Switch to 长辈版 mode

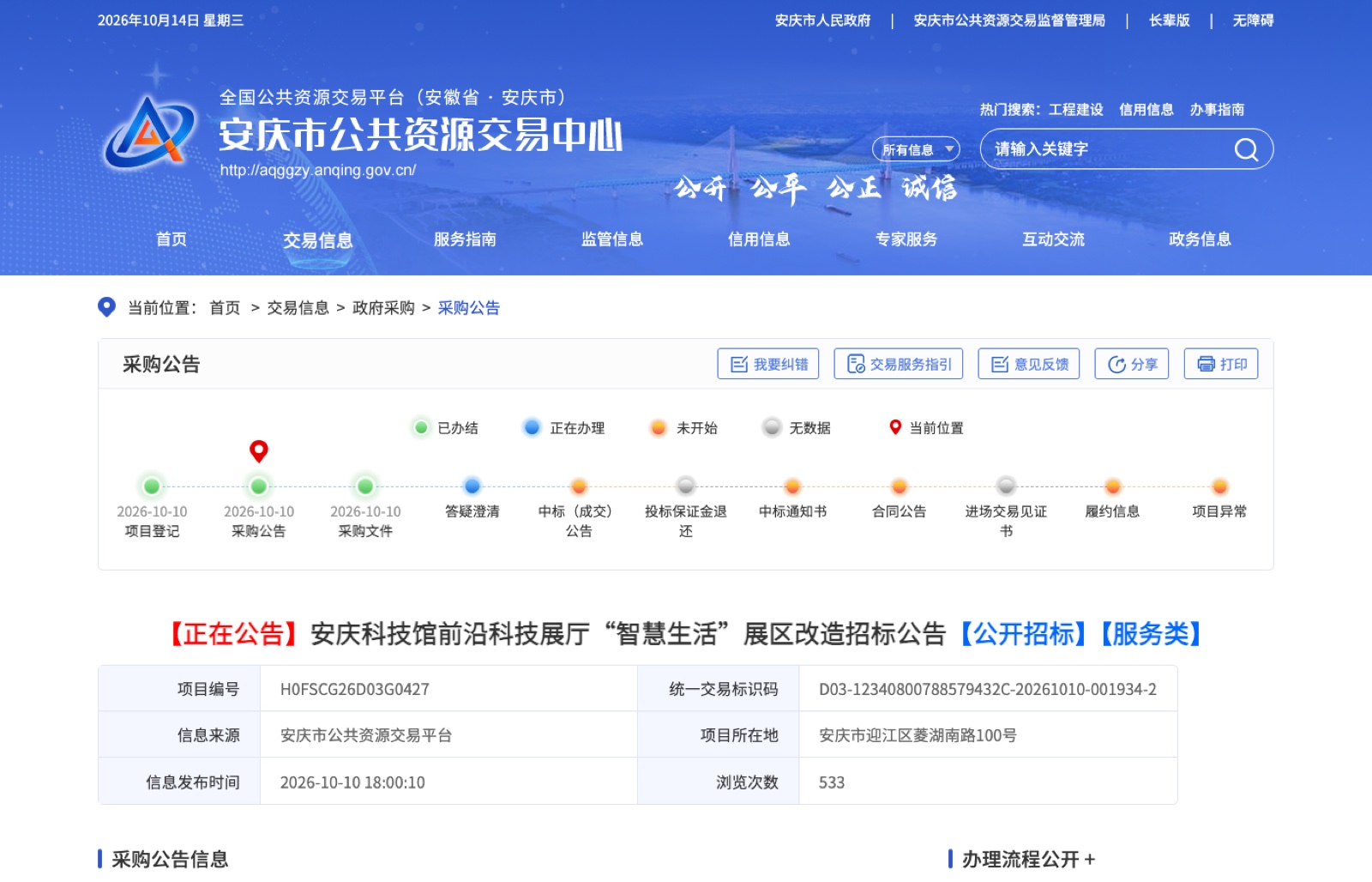1170,21
